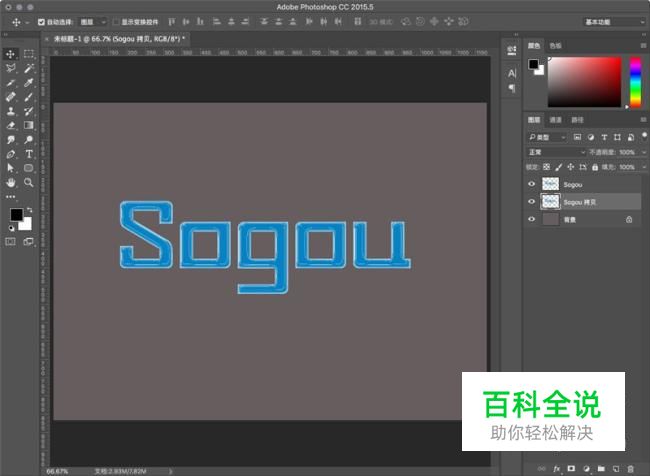This screenshot has height=476, width=650.
Task: Select the Dodge tool
Action: click(29, 140)
